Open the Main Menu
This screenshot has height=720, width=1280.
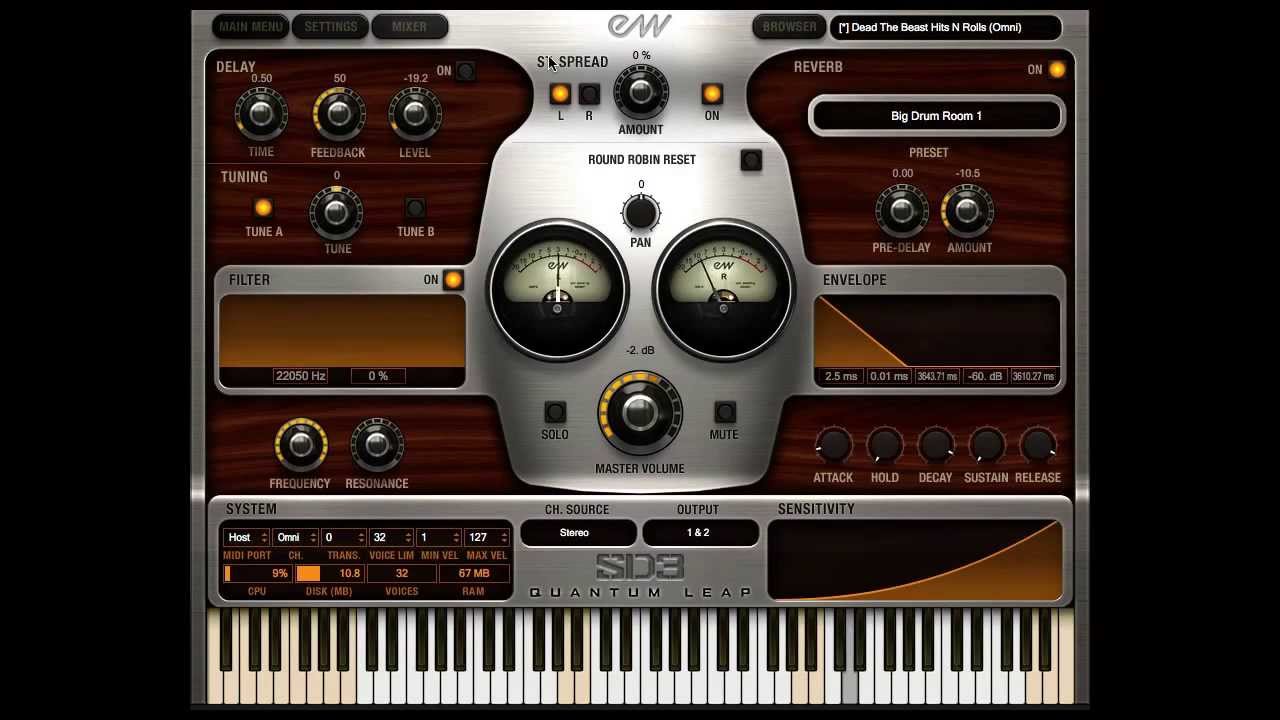pos(251,27)
